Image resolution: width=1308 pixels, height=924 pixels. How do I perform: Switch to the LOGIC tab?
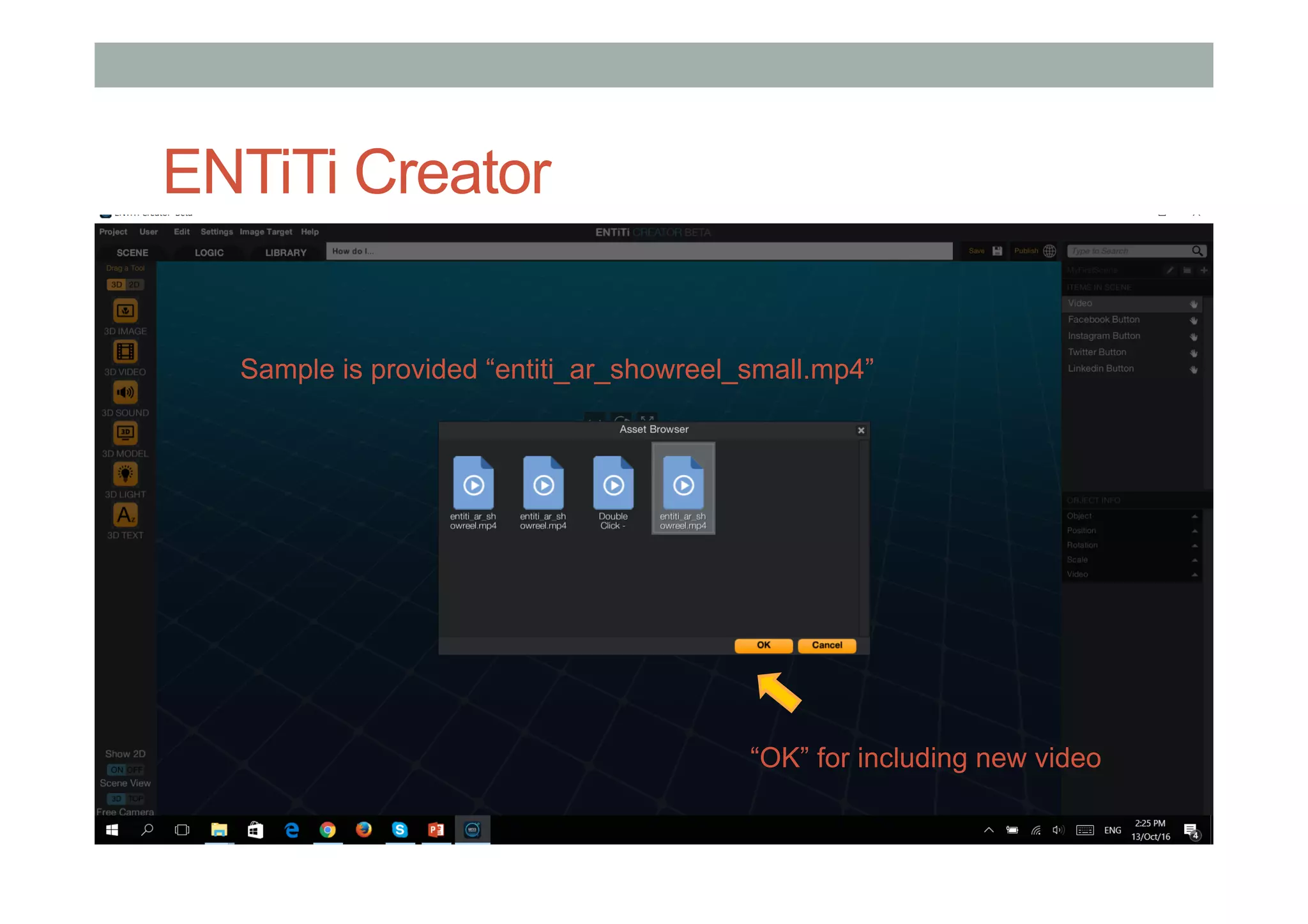click(x=209, y=253)
